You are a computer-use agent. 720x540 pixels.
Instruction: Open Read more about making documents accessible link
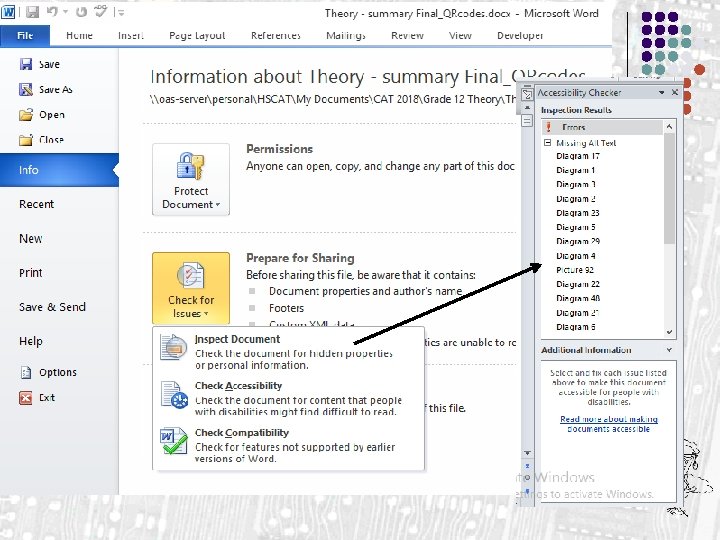608,424
